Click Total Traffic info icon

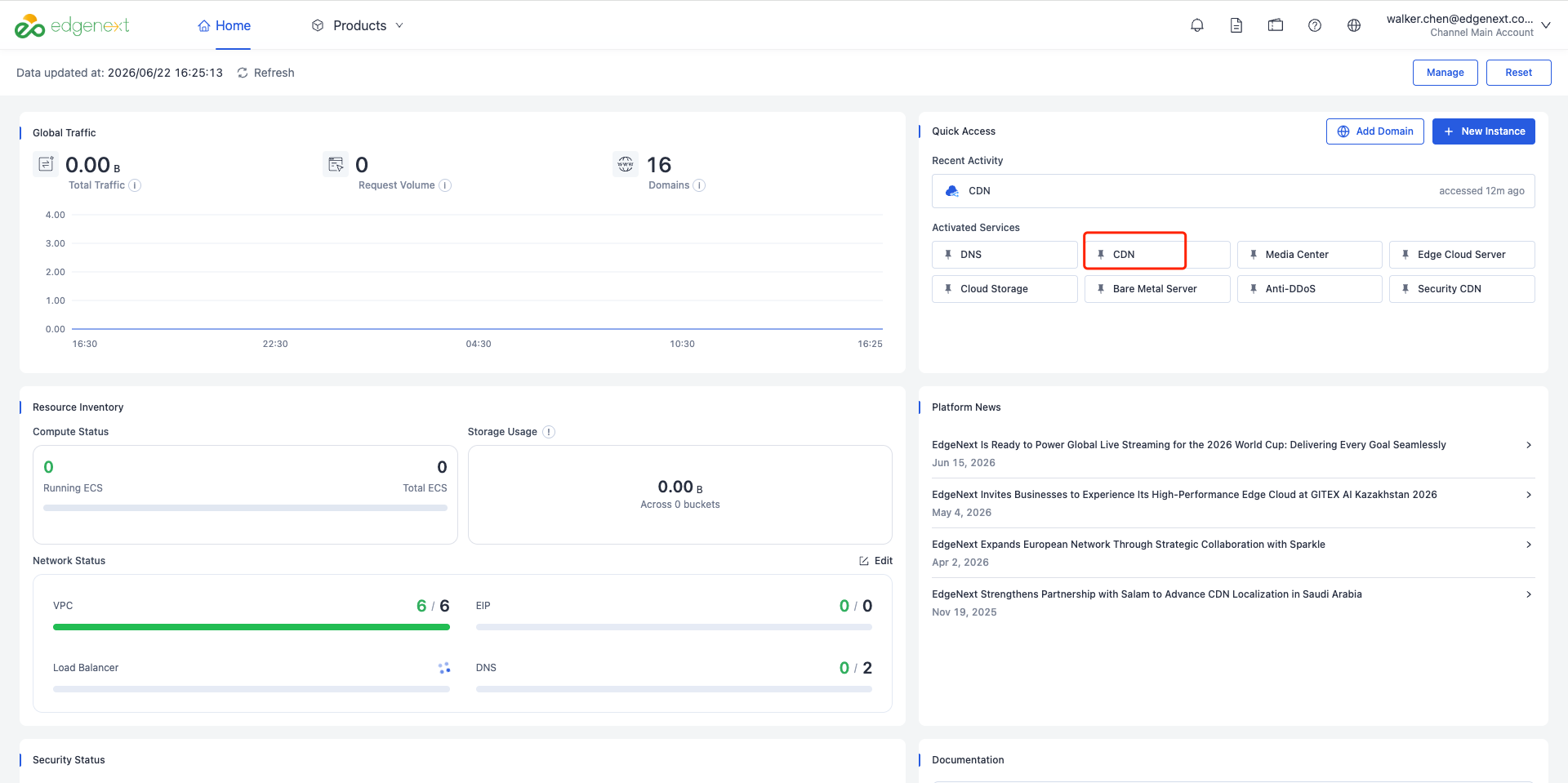[x=135, y=185]
